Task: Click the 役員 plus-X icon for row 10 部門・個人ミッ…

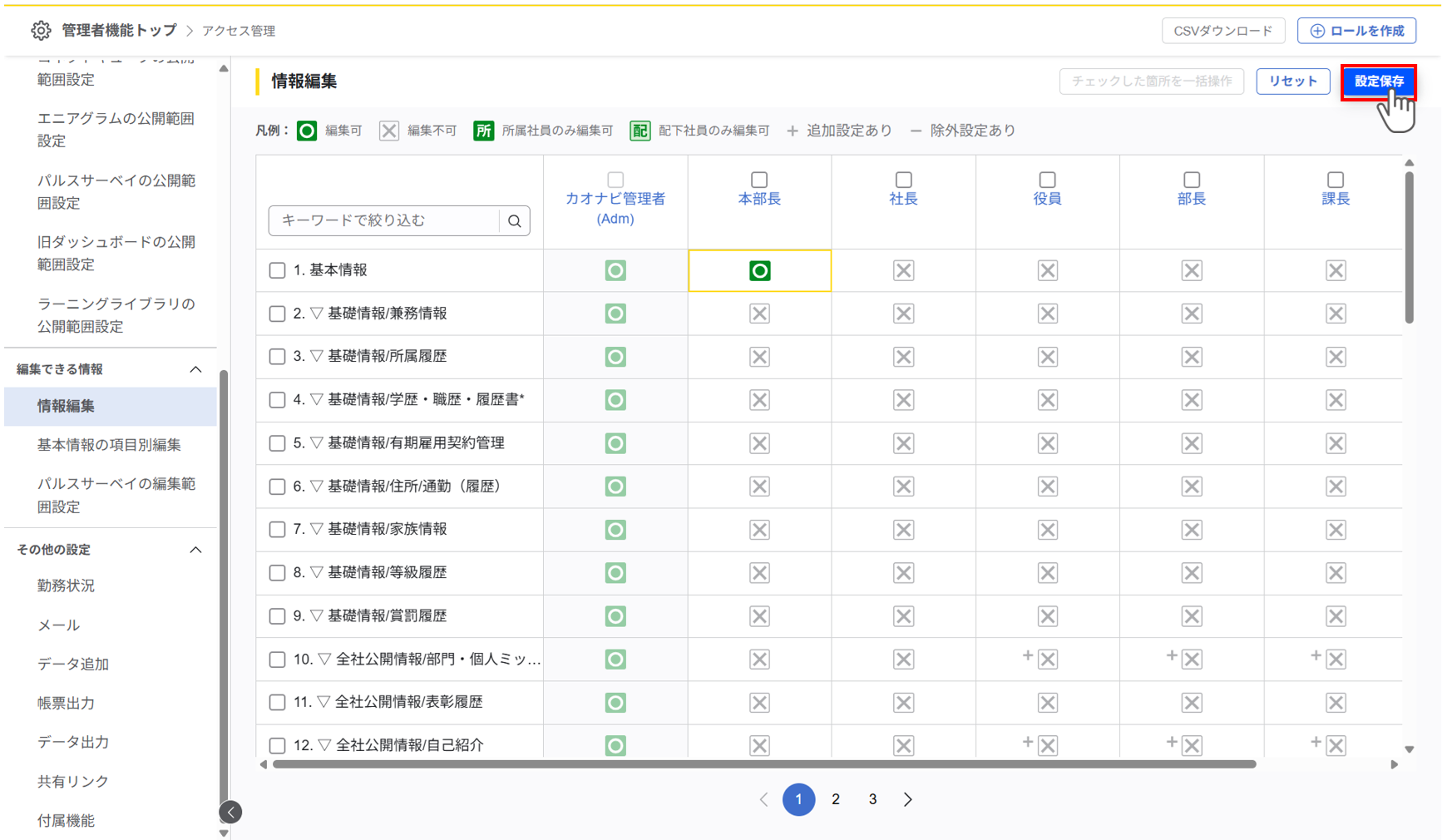Action: click(1047, 660)
